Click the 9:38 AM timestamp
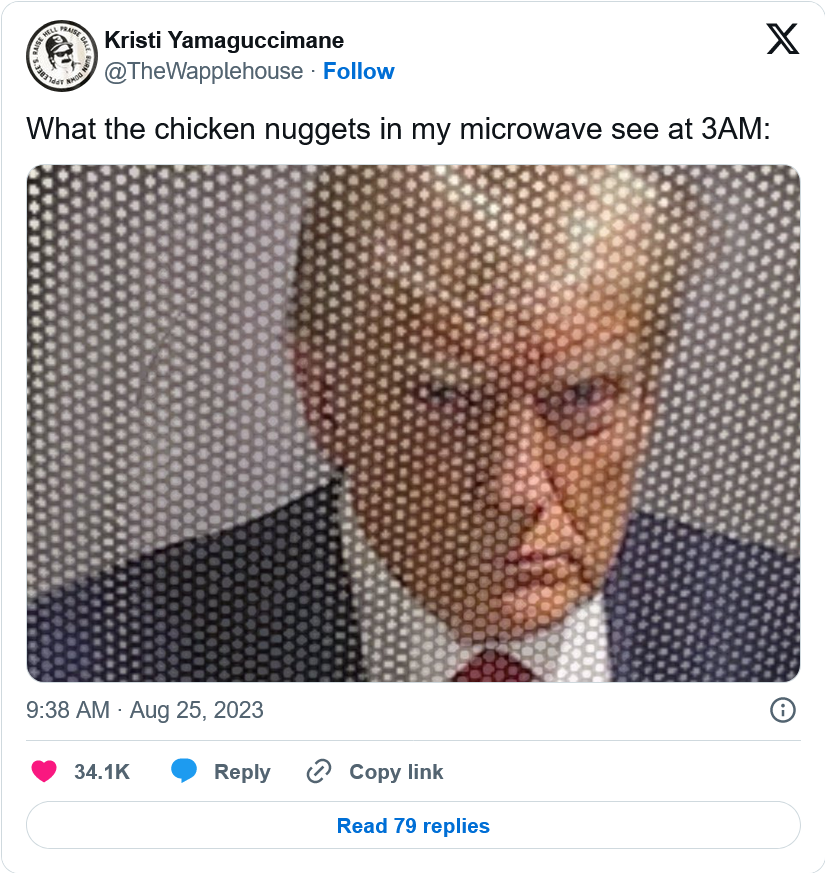This screenshot has width=825, height=873. 67,710
